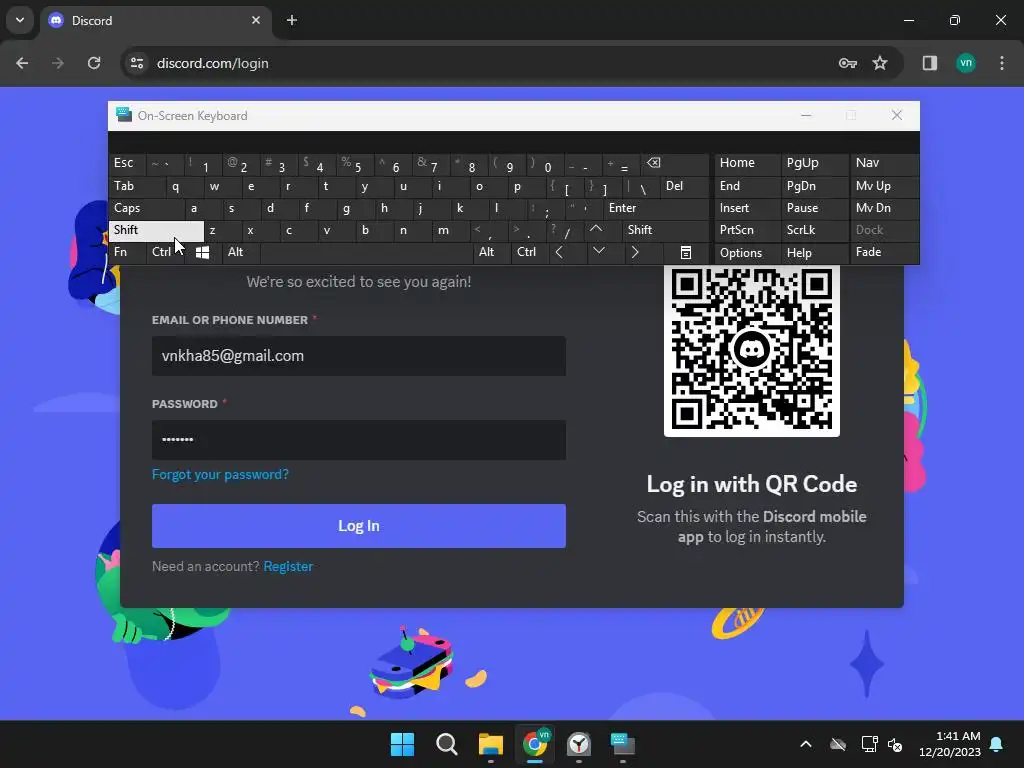This screenshot has height=768, width=1024.
Task: Click the Tab key on keyboard
Action: (136, 186)
